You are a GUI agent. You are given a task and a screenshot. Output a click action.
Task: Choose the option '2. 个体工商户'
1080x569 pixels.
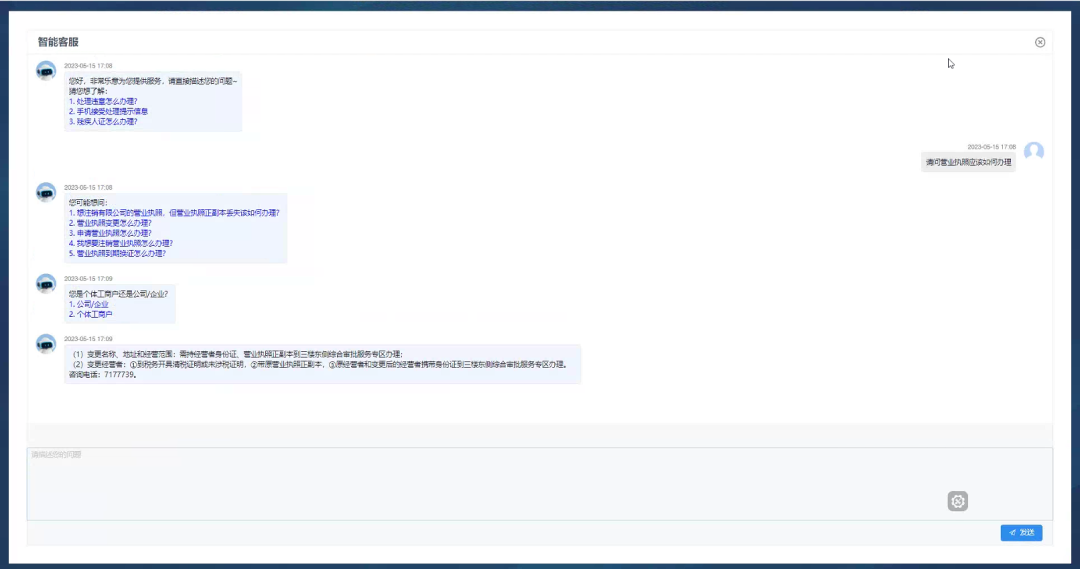[x=90, y=314]
